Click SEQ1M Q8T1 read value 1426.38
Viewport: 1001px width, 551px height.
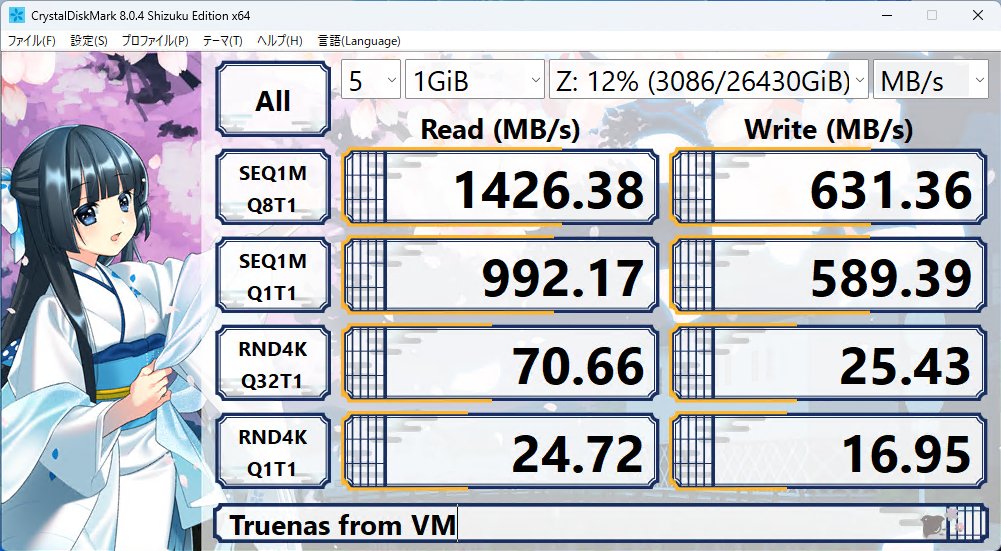pyautogui.click(x=500, y=187)
